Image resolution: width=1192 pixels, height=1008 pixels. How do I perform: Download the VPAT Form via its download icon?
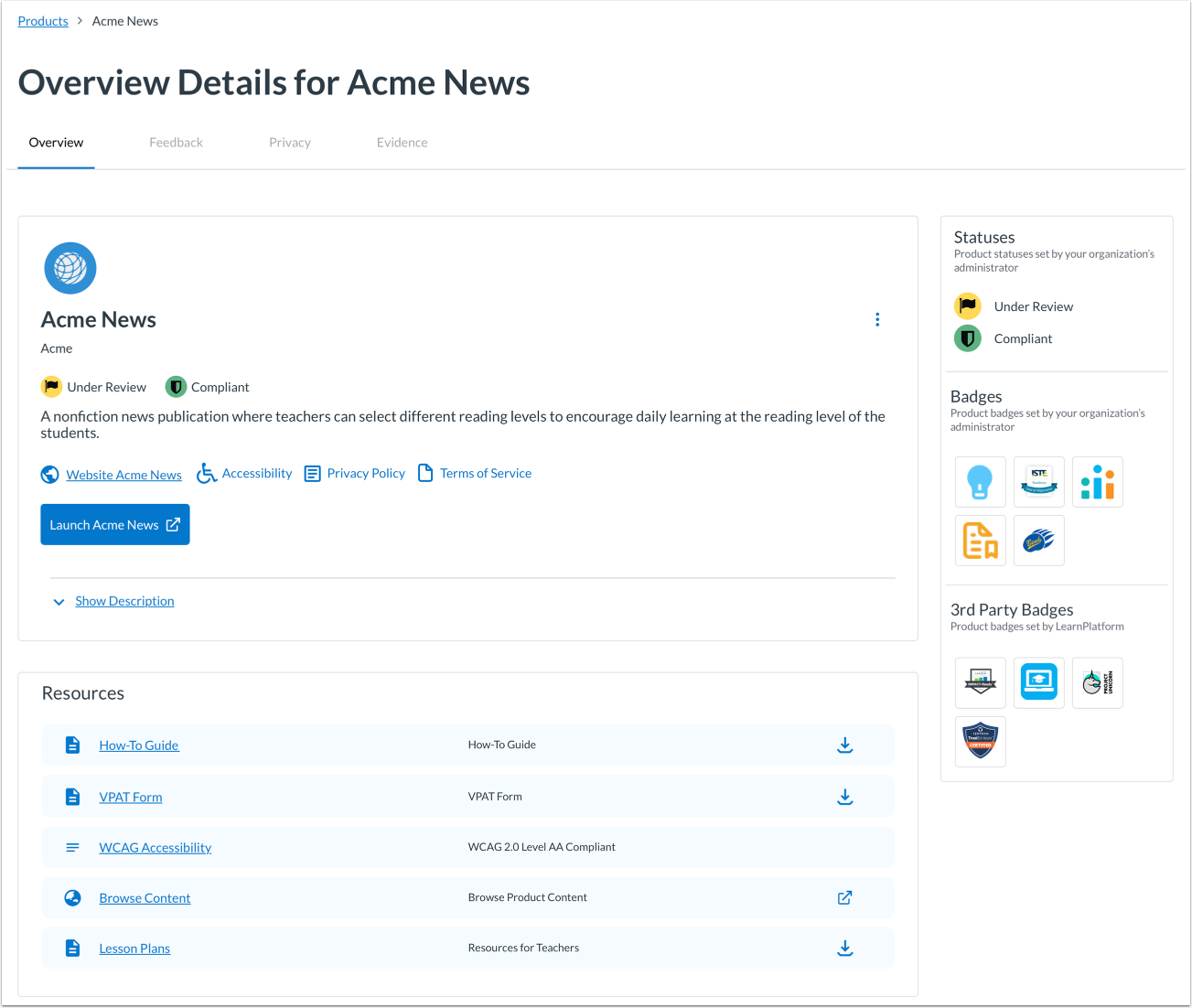coord(844,796)
